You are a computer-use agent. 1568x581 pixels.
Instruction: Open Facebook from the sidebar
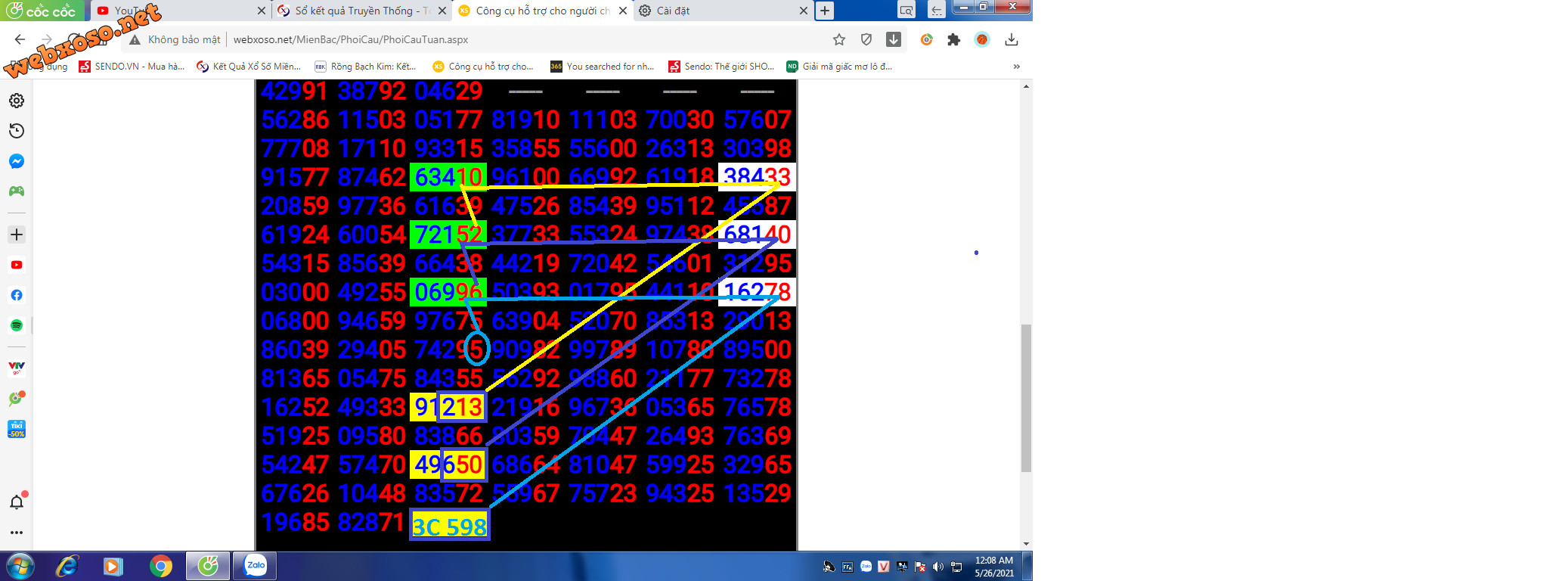click(x=17, y=295)
